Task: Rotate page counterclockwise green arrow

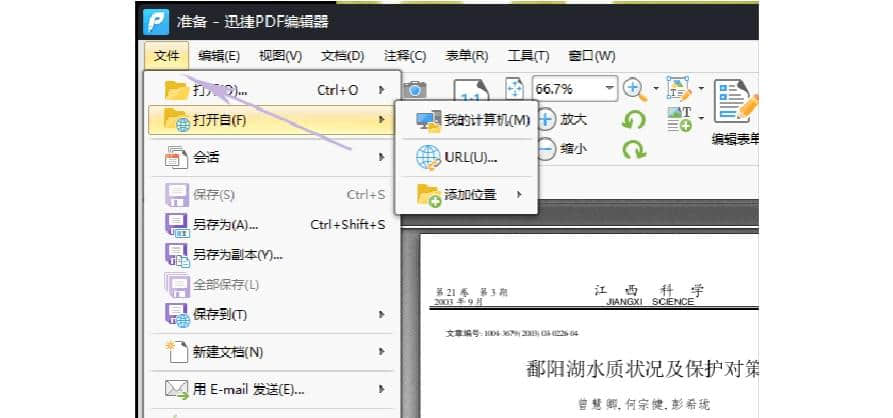Action: (x=633, y=120)
